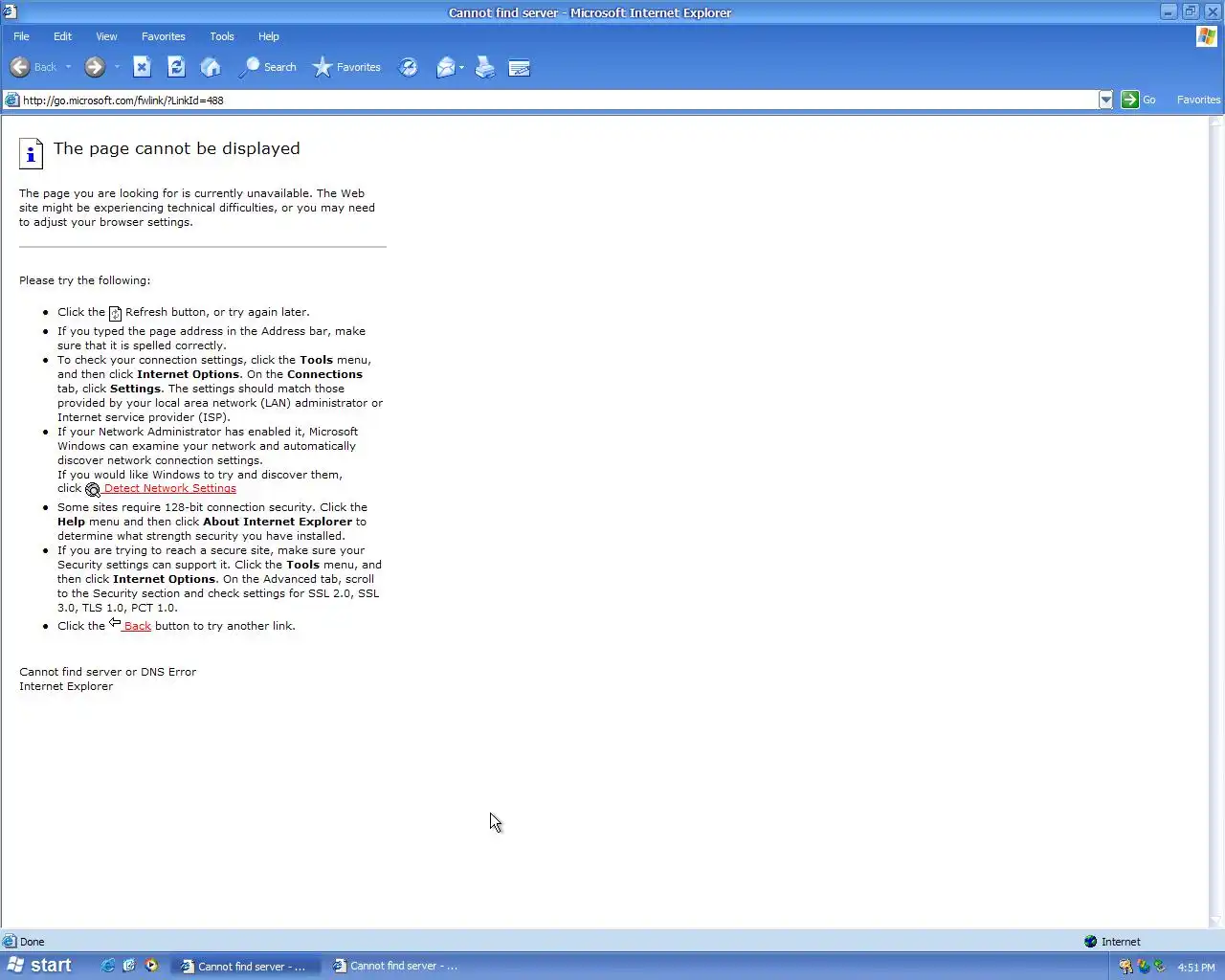Screen dimensions: 1225x980
Task: Open the History toolbar icon
Action: coord(409,67)
